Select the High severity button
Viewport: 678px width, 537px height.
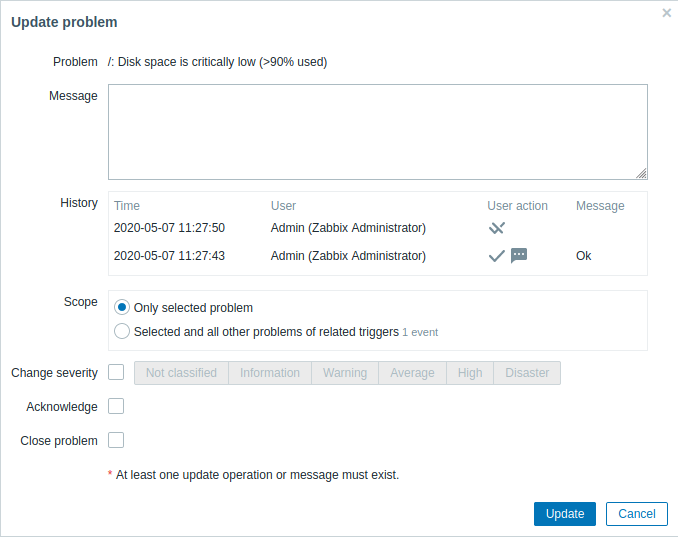click(x=470, y=373)
